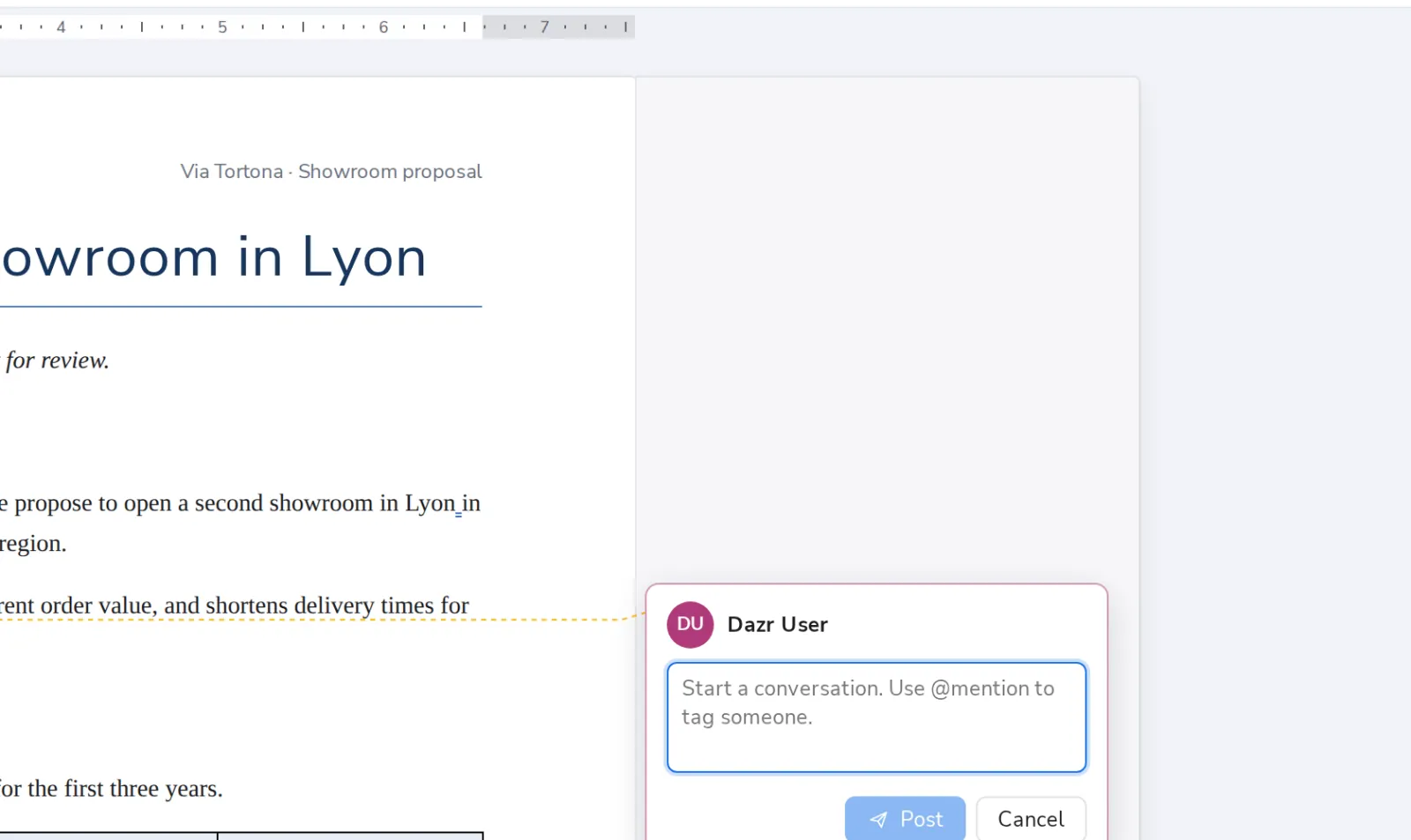Click the 'shortens delivery times for' line
This screenshot has height=840, width=1411.
(337, 606)
